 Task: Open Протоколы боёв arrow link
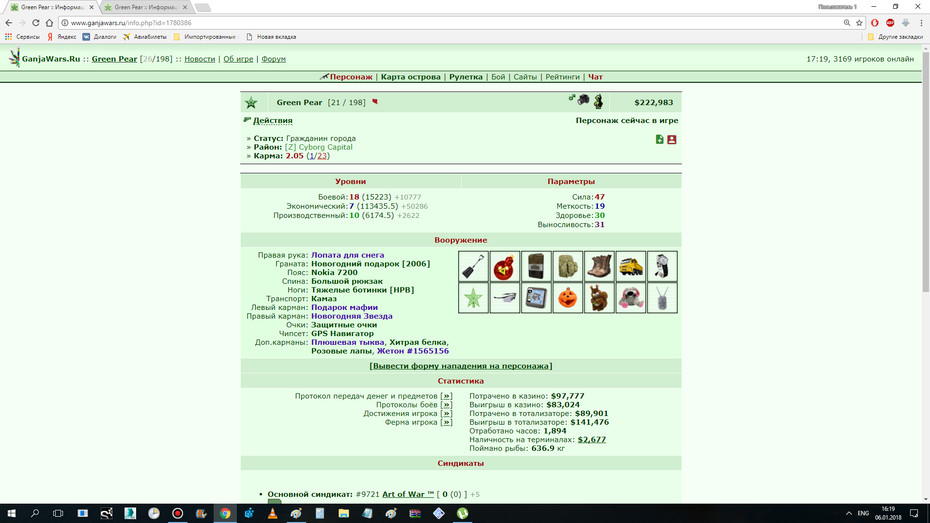[446, 405]
